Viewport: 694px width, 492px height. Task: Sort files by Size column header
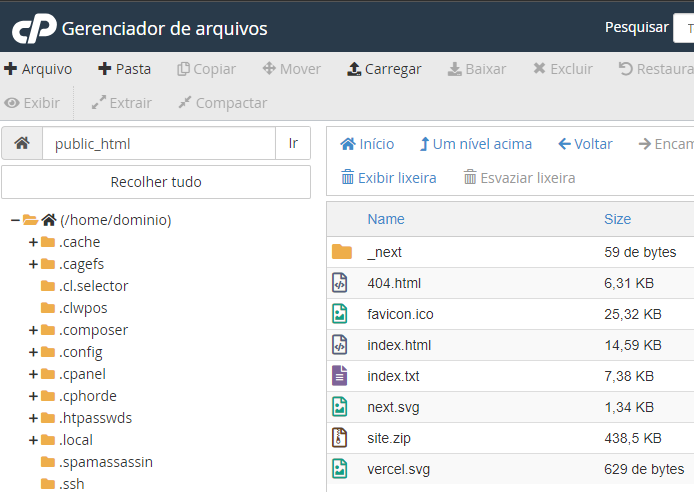(x=617, y=219)
